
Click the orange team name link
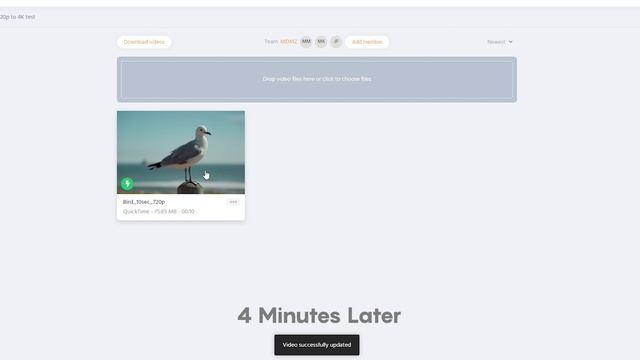[289, 42]
